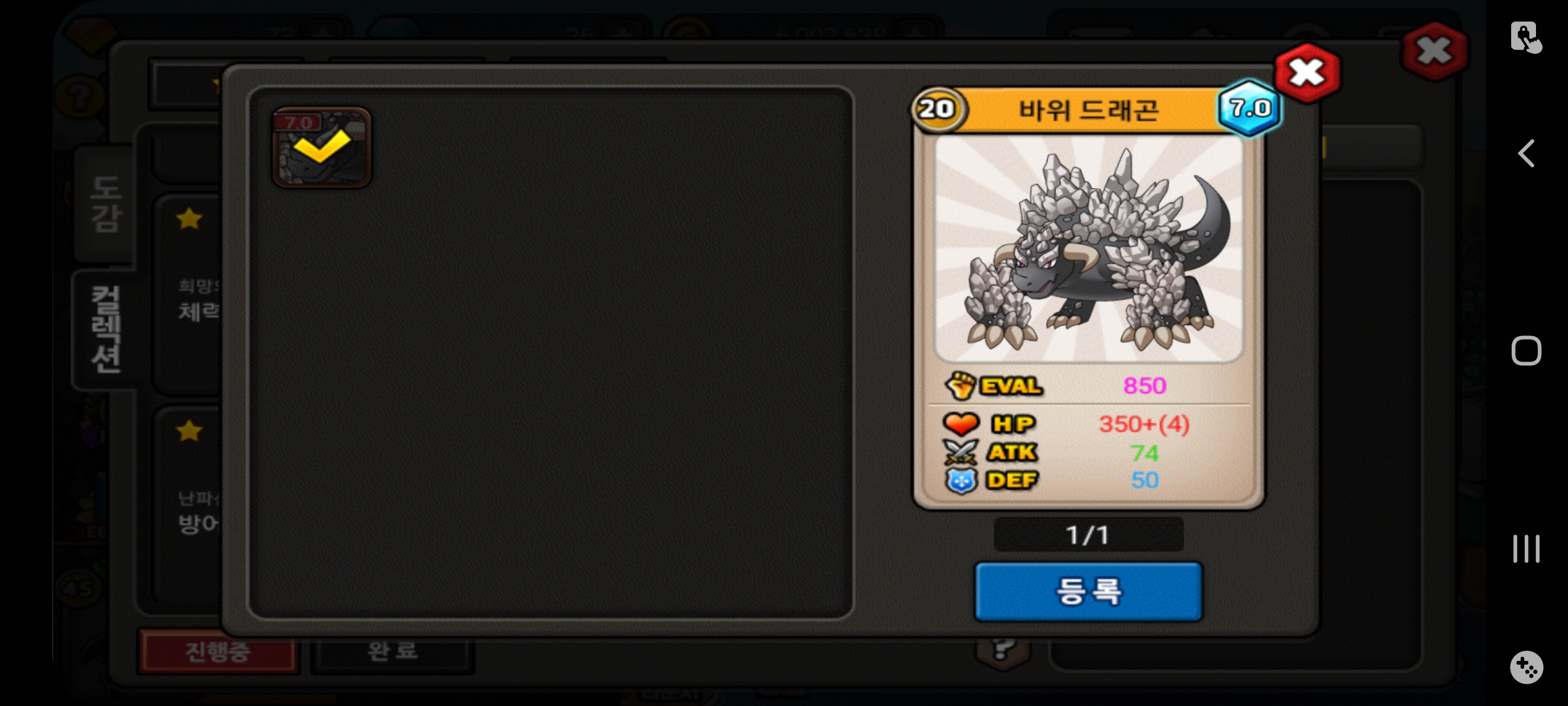Tap the HP heart icon
This screenshot has height=706, width=1568.
pyautogui.click(x=961, y=424)
